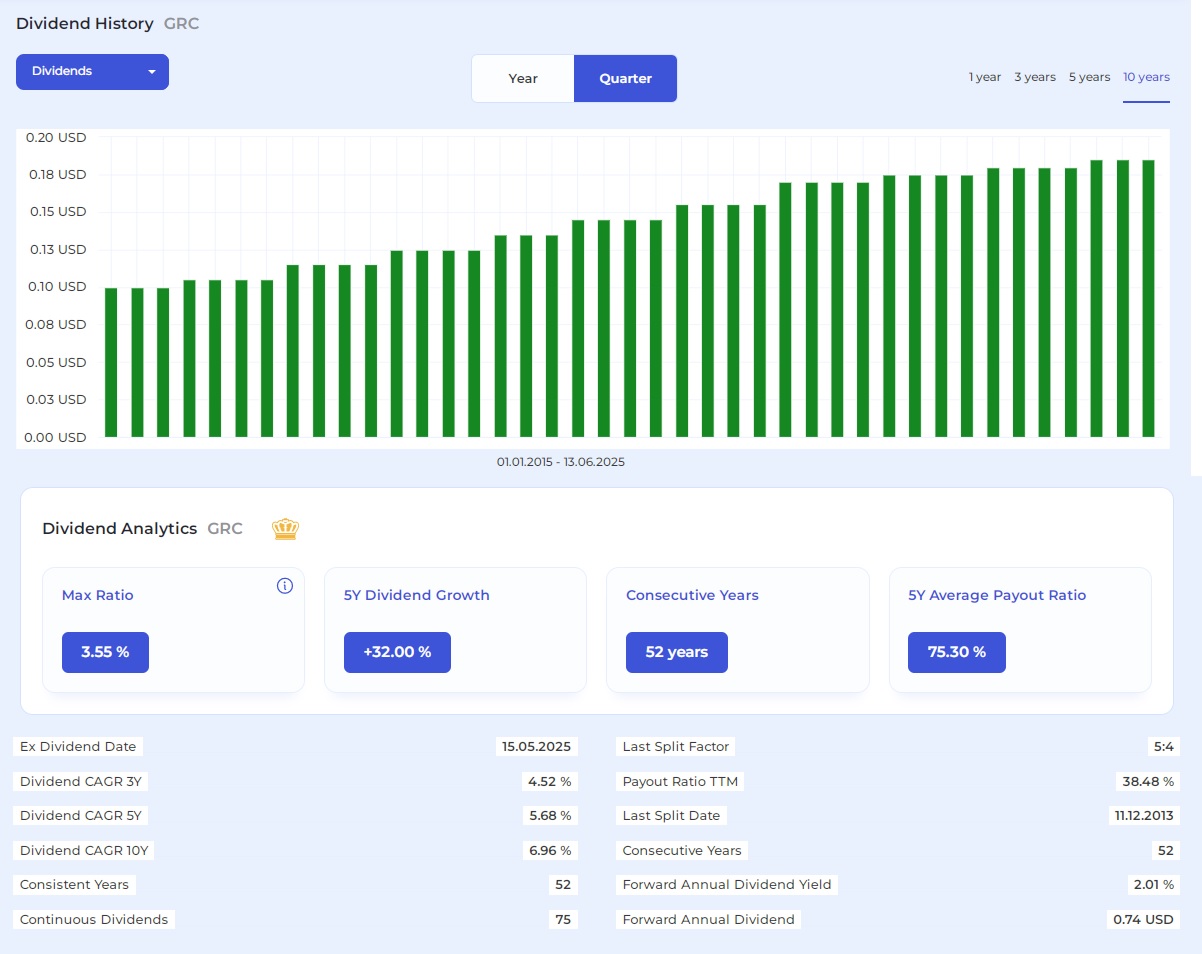Click the 5.68 % CAGR value
This screenshot has width=1202, height=954.
(550, 815)
